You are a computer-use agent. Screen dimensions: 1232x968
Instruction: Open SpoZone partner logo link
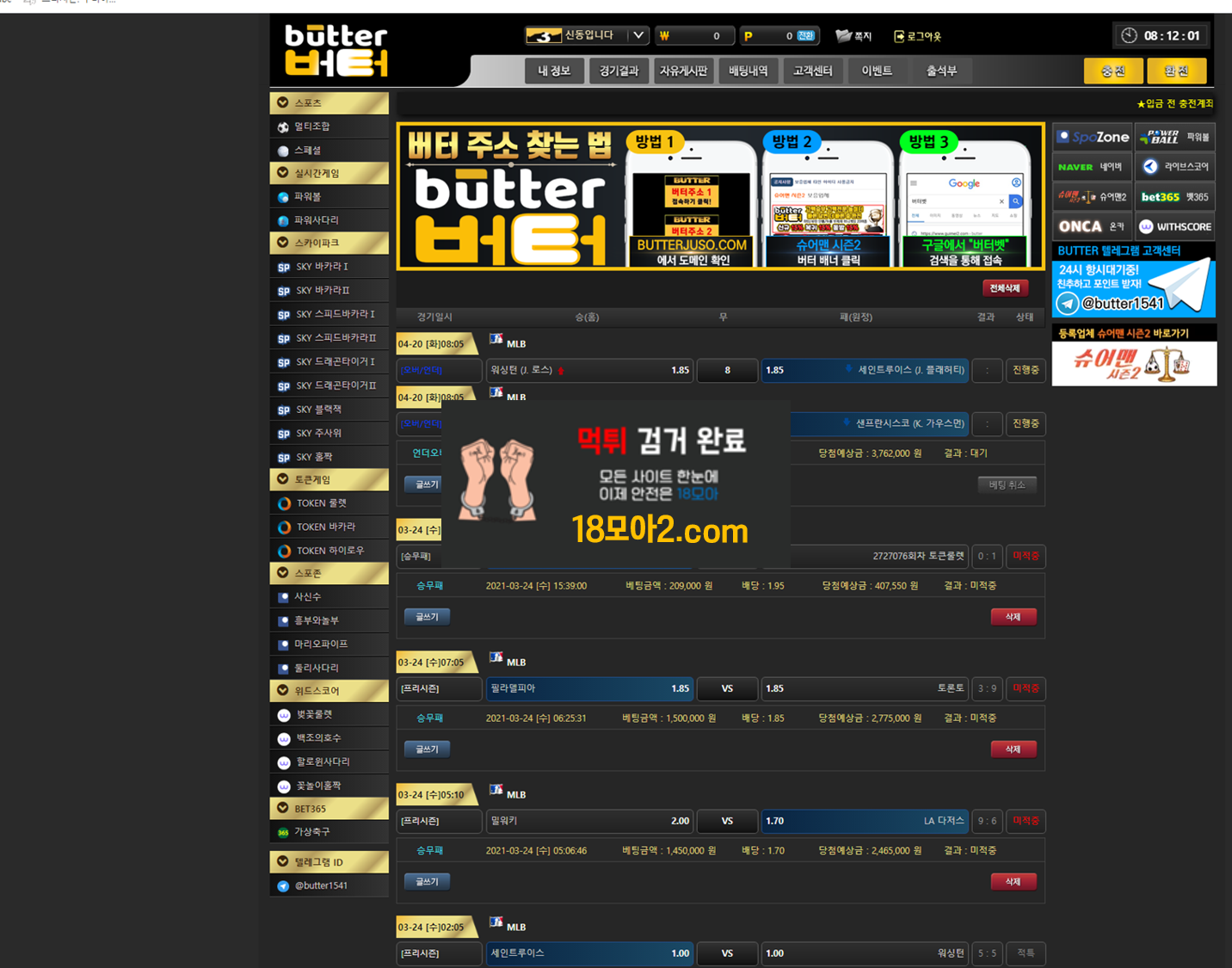(x=1093, y=137)
